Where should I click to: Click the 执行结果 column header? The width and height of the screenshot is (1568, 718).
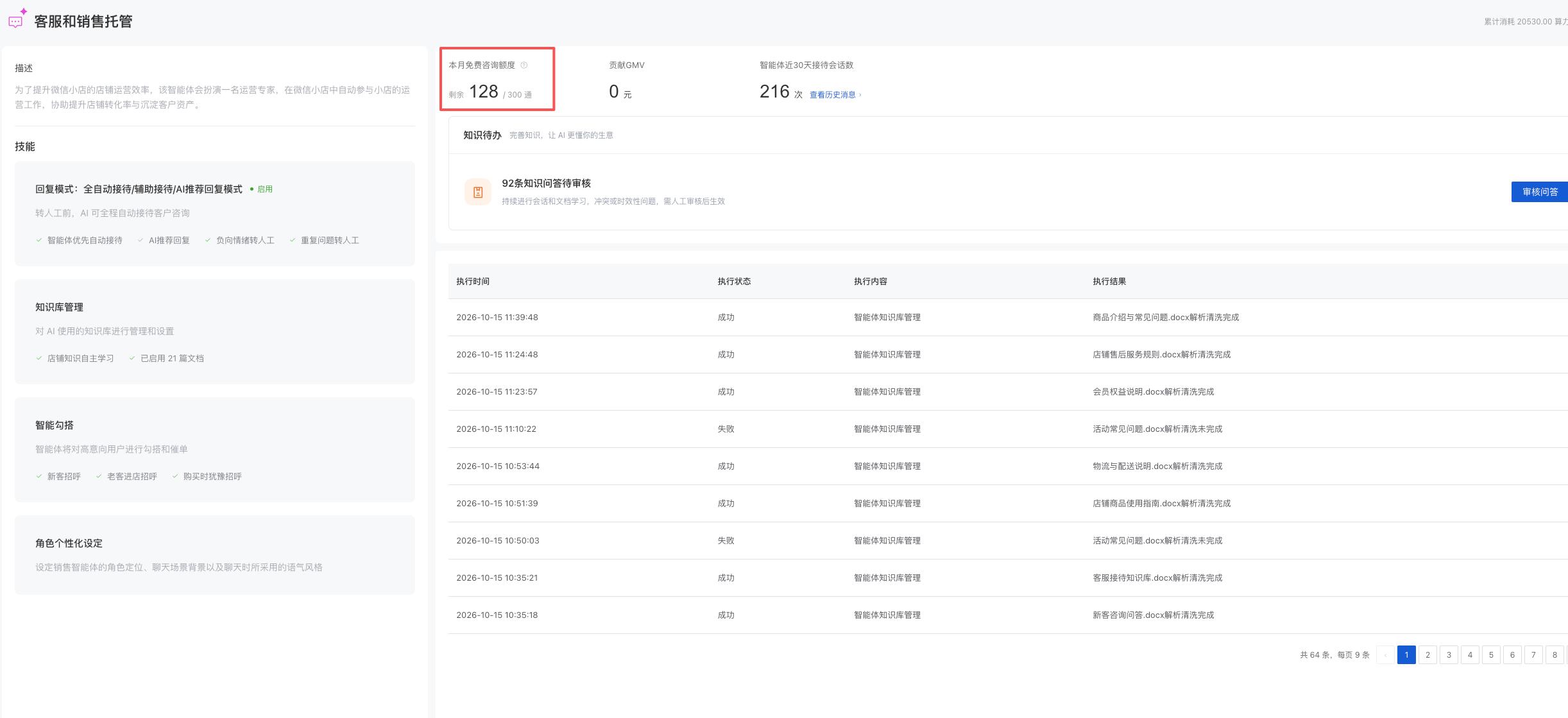pos(1109,281)
